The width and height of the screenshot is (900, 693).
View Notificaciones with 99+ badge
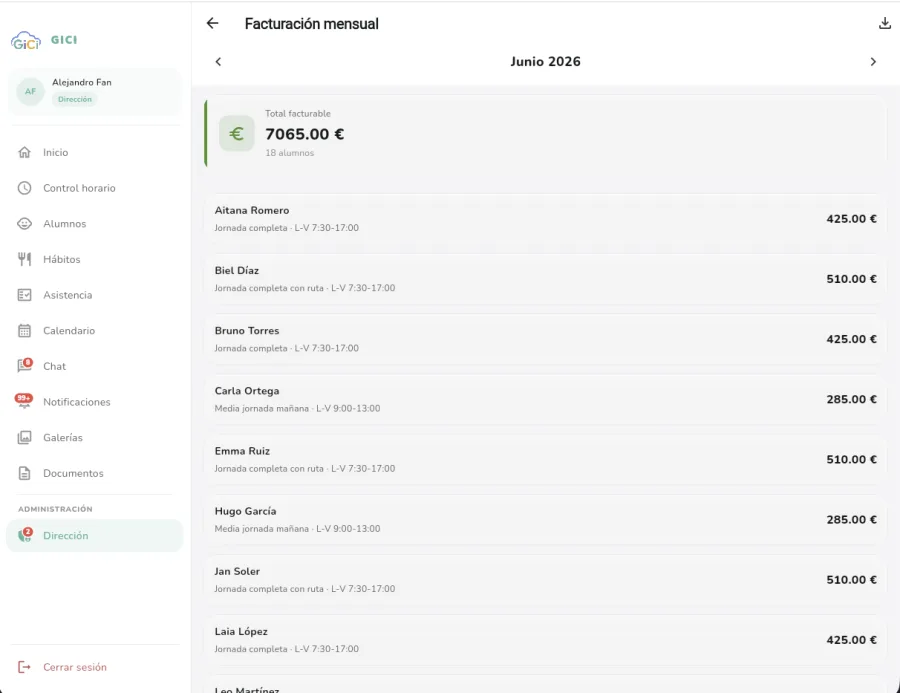pos(24,401)
